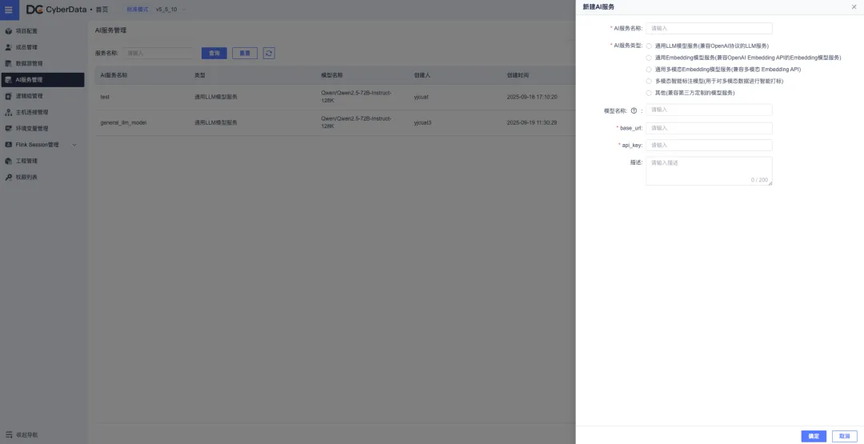Close the 新建AI服务 drawer with the X
Screen dimensions: 864x444
(x=854, y=7)
